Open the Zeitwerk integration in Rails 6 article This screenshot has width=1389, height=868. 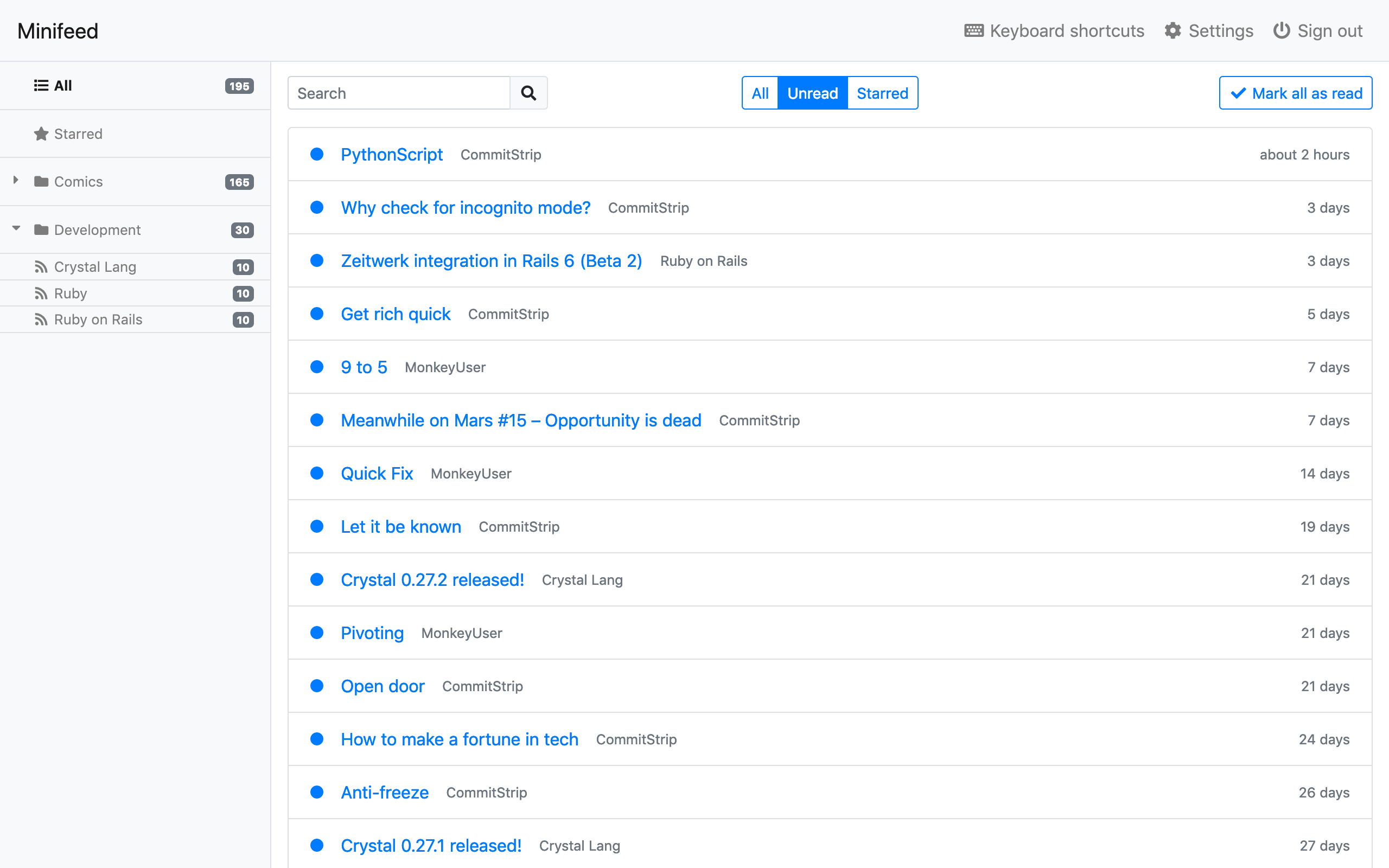[x=492, y=260]
